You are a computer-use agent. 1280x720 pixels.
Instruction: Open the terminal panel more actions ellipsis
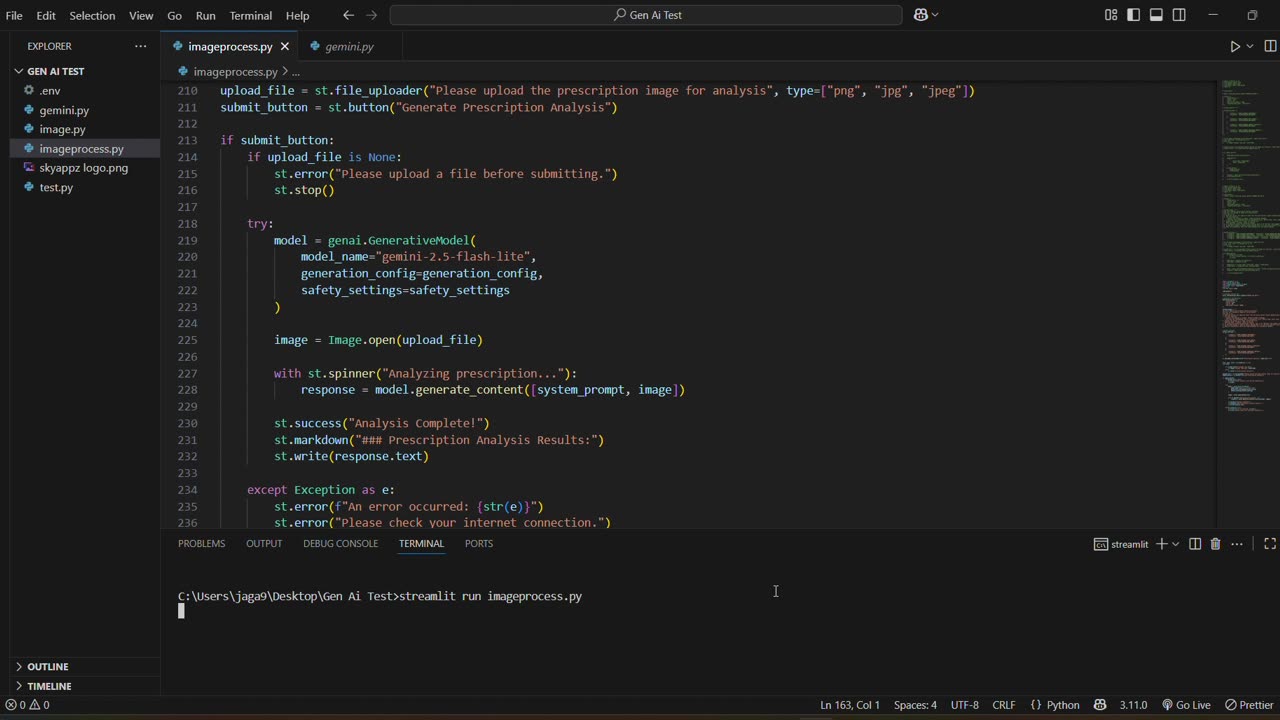(x=1237, y=544)
